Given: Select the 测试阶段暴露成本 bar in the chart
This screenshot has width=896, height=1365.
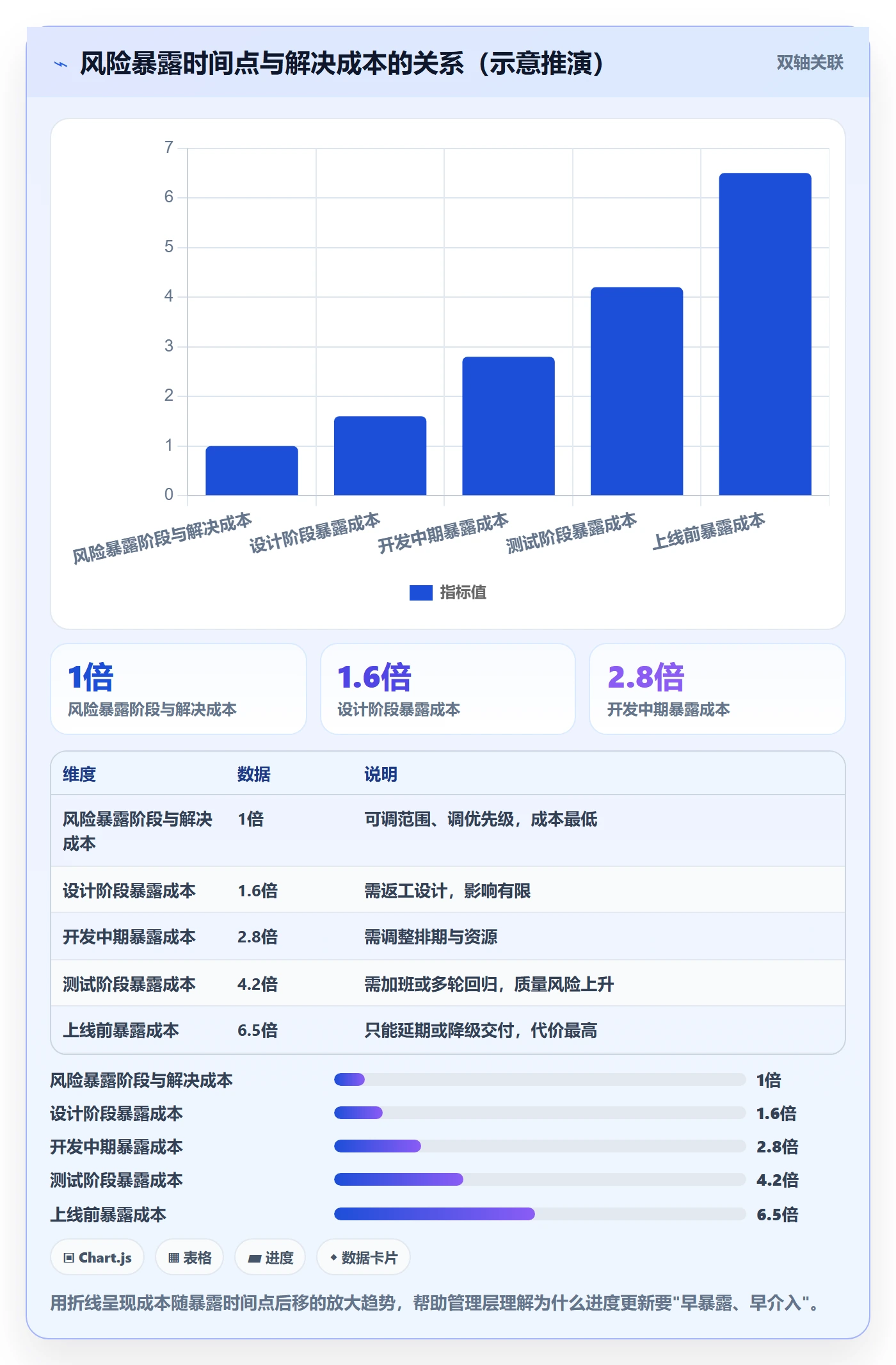Looking at the screenshot, I should click(637, 391).
